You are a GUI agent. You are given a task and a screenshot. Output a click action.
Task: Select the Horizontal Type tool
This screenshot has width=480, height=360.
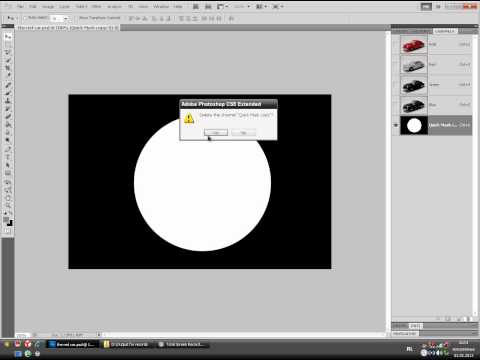[8, 157]
